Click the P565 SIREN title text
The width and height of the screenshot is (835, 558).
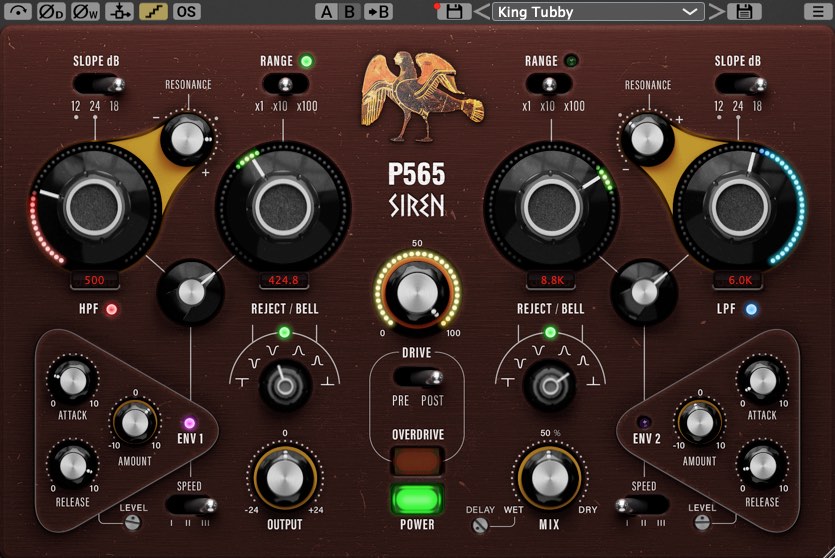[x=416, y=190]
